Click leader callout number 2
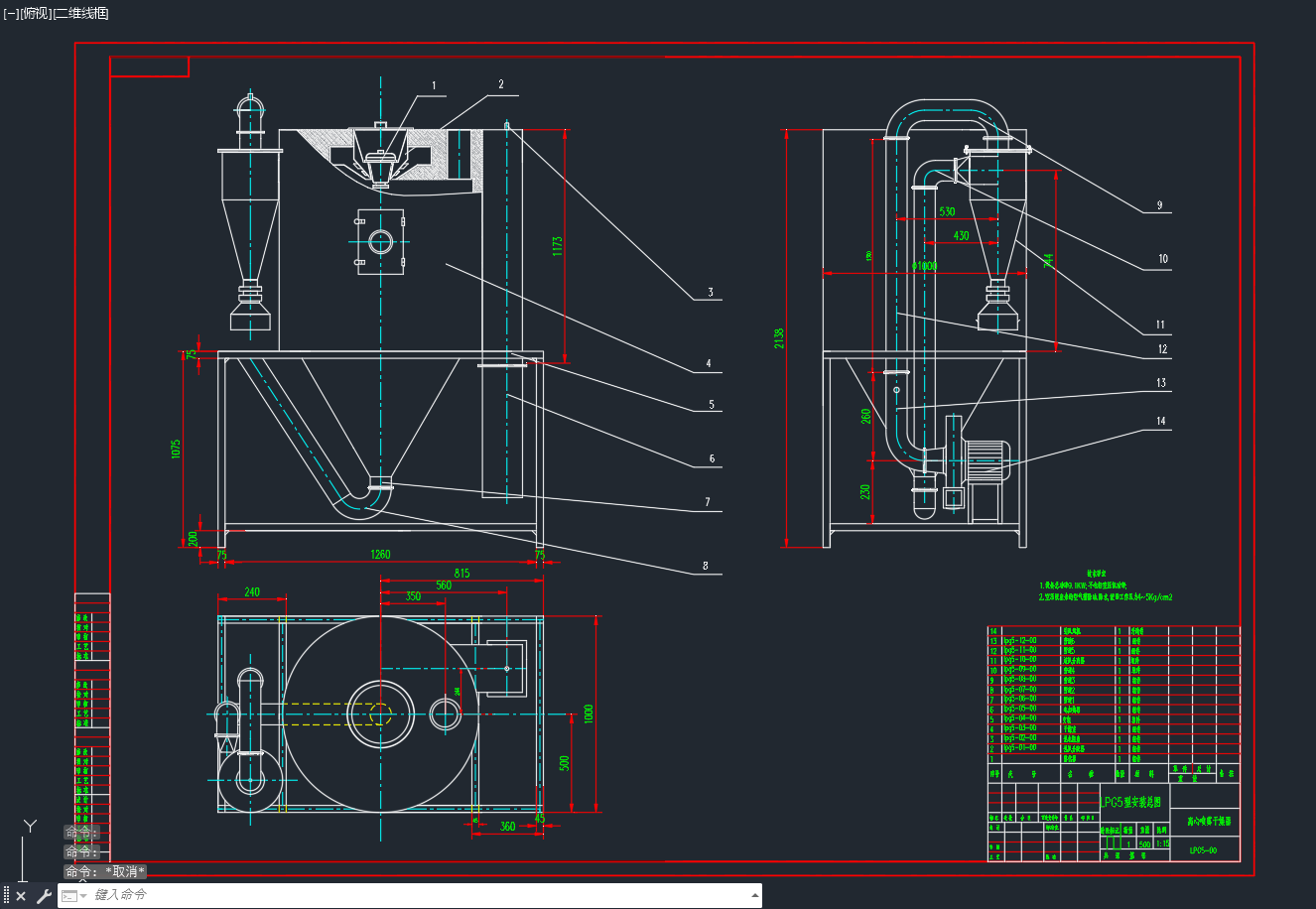1316x909 pixels. [501, 84]
